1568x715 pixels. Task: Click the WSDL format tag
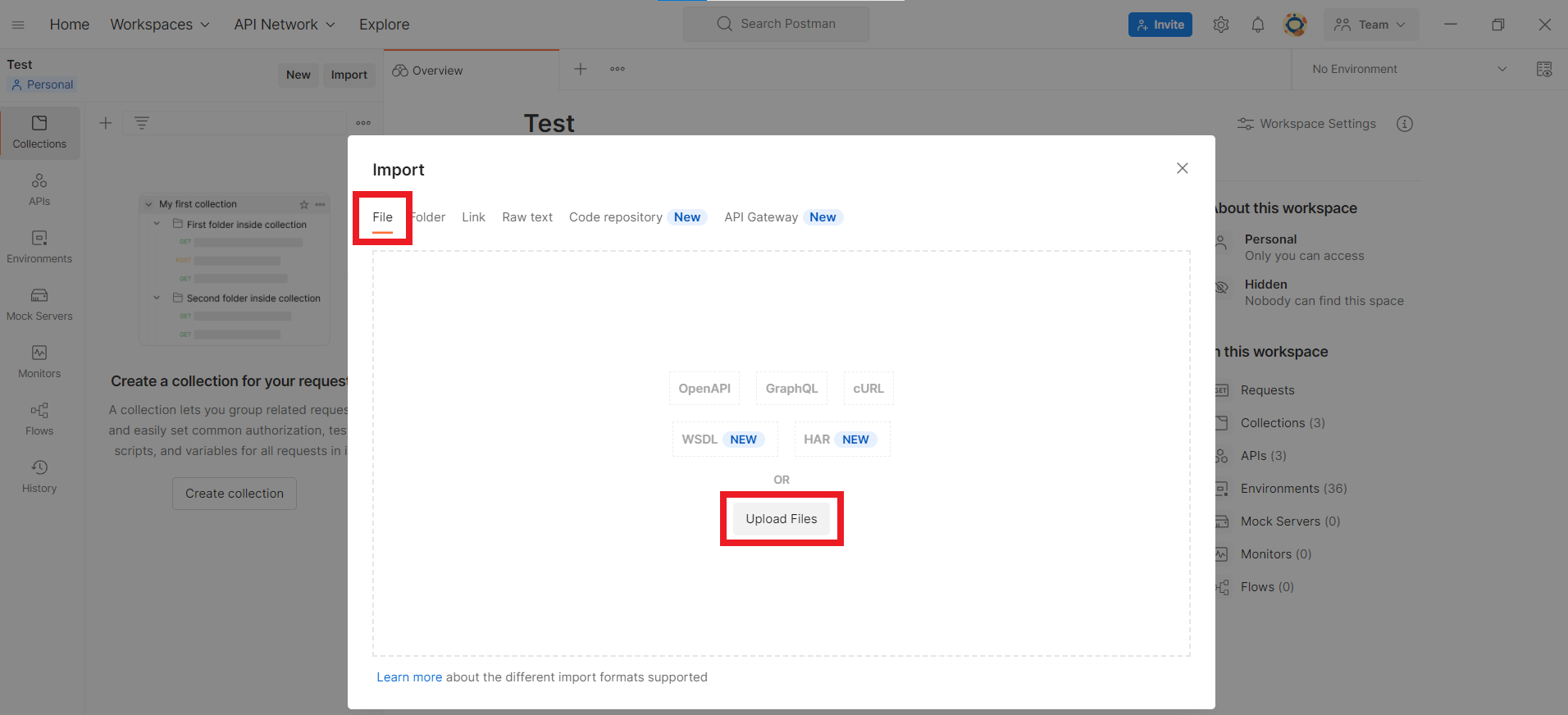coord(725,439)
